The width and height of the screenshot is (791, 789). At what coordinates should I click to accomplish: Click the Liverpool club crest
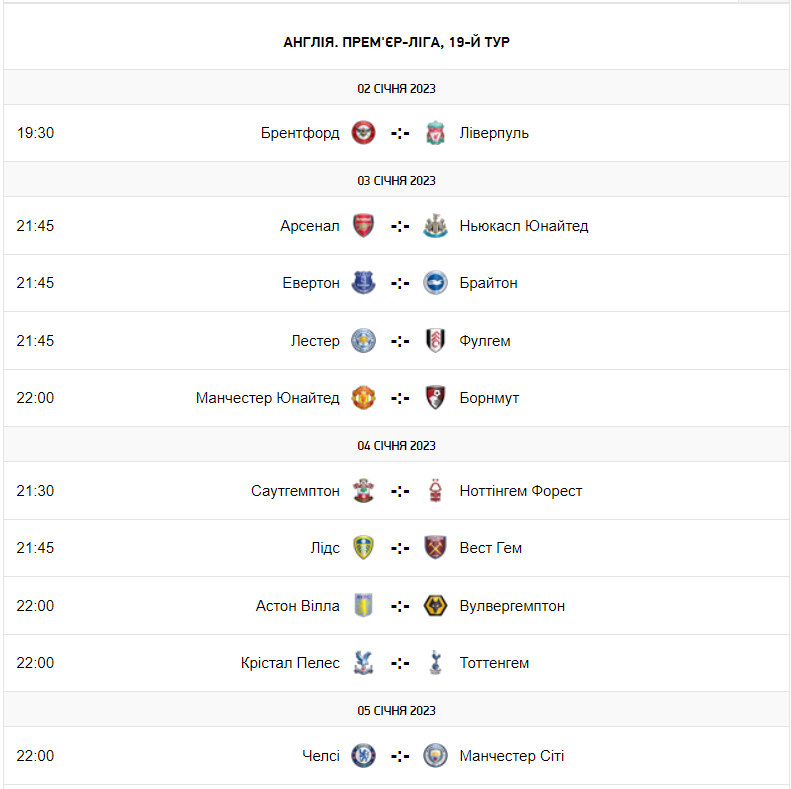435,133
